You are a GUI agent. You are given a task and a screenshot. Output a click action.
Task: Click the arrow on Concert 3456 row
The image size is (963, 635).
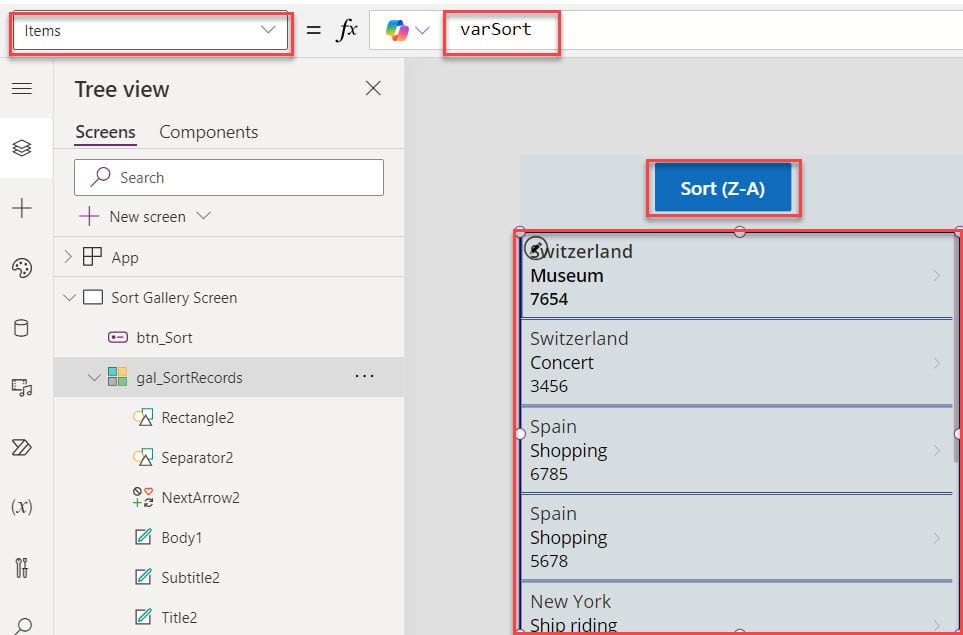(x=937, y=363)
